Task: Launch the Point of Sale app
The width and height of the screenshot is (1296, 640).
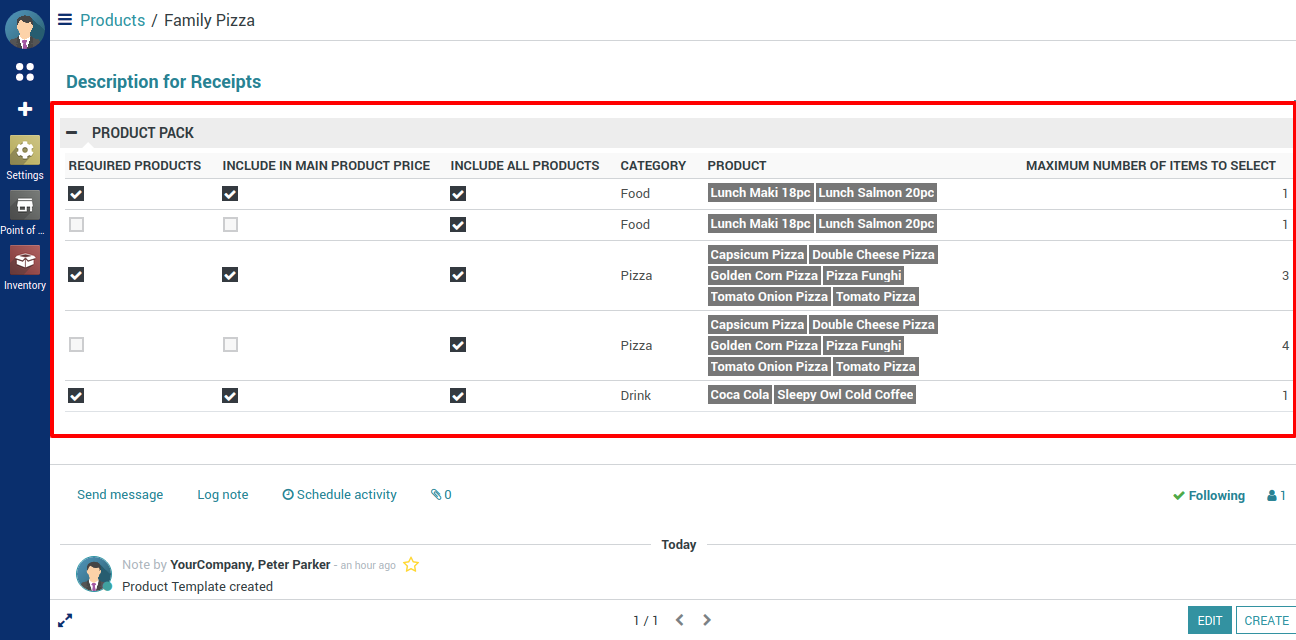Action: point(25,206)
